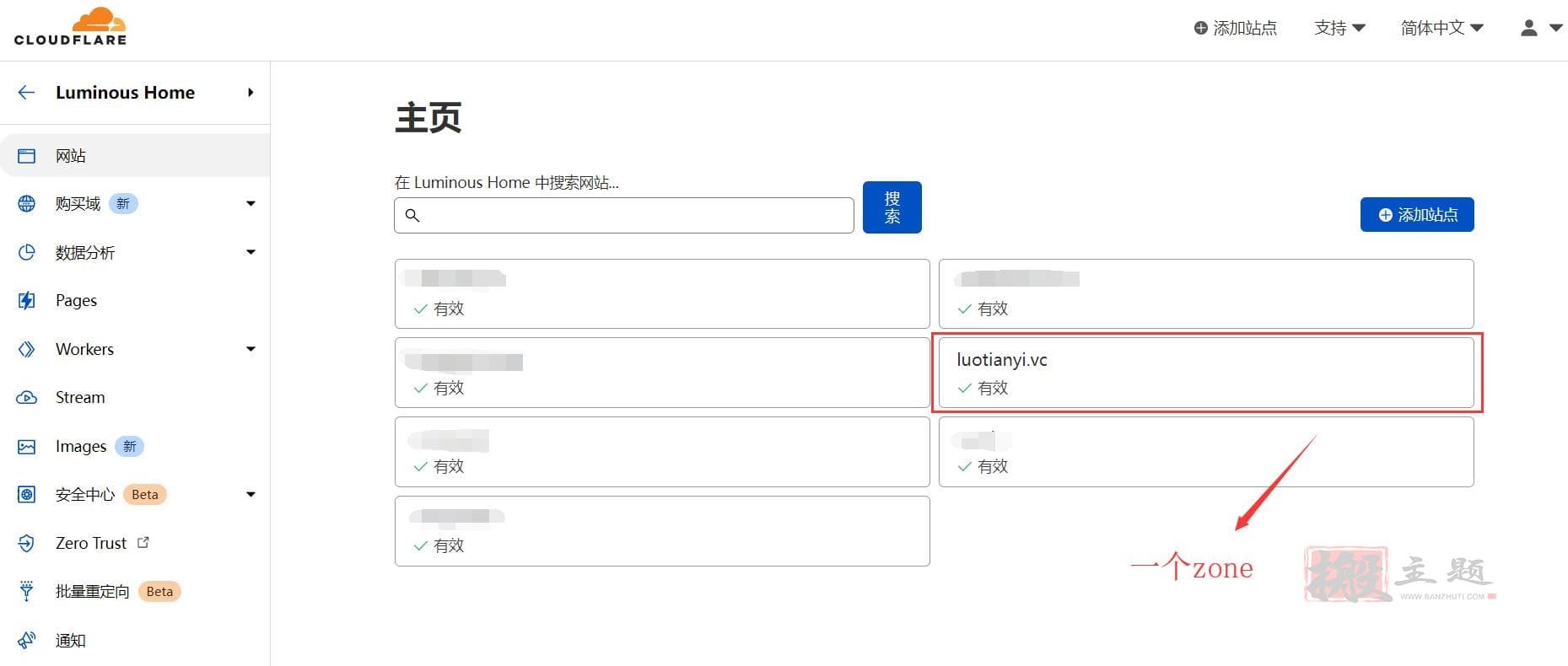
Task: Click the Luminous Home account name
Action: [126, 93]
